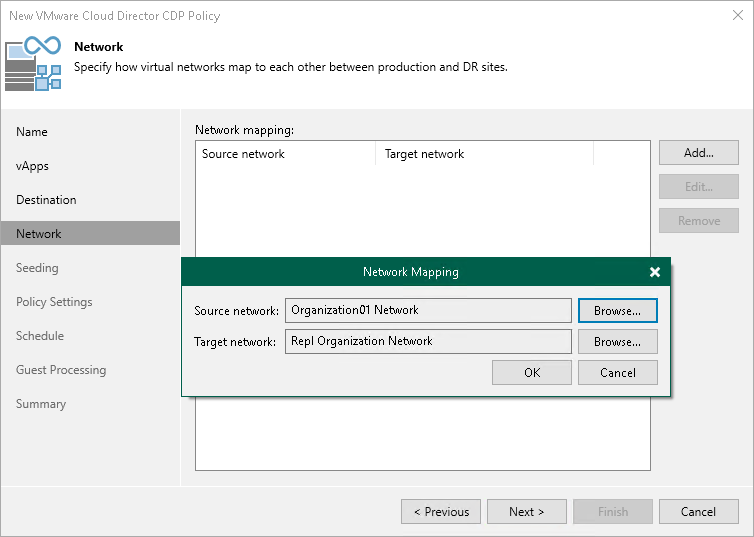Click the Edit... mapping button
754x537 pixels.
click(699, 187)
